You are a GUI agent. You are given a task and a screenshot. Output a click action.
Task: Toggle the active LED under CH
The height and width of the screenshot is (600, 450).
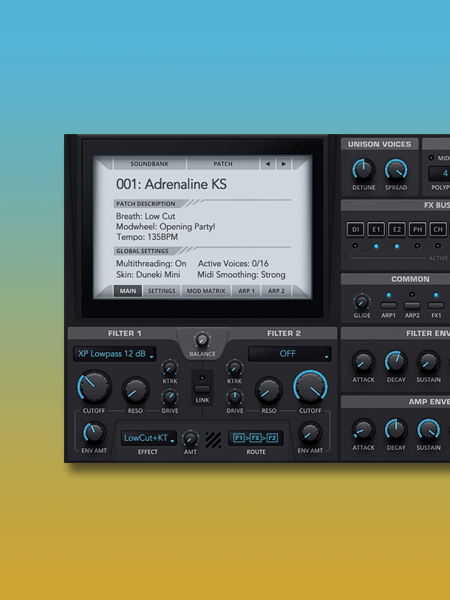(x=438, y=246)
